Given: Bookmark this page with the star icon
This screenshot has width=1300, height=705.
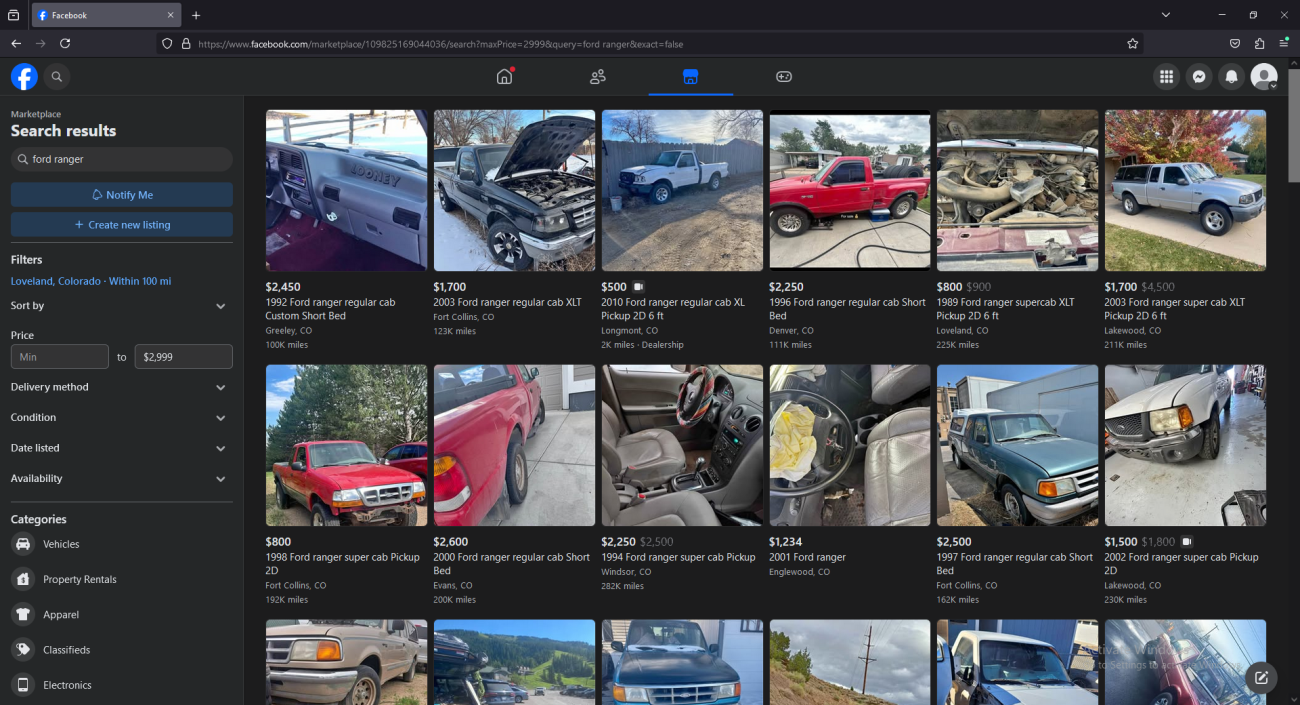Looking at the screenshot, I should (x=1132, y=44).
